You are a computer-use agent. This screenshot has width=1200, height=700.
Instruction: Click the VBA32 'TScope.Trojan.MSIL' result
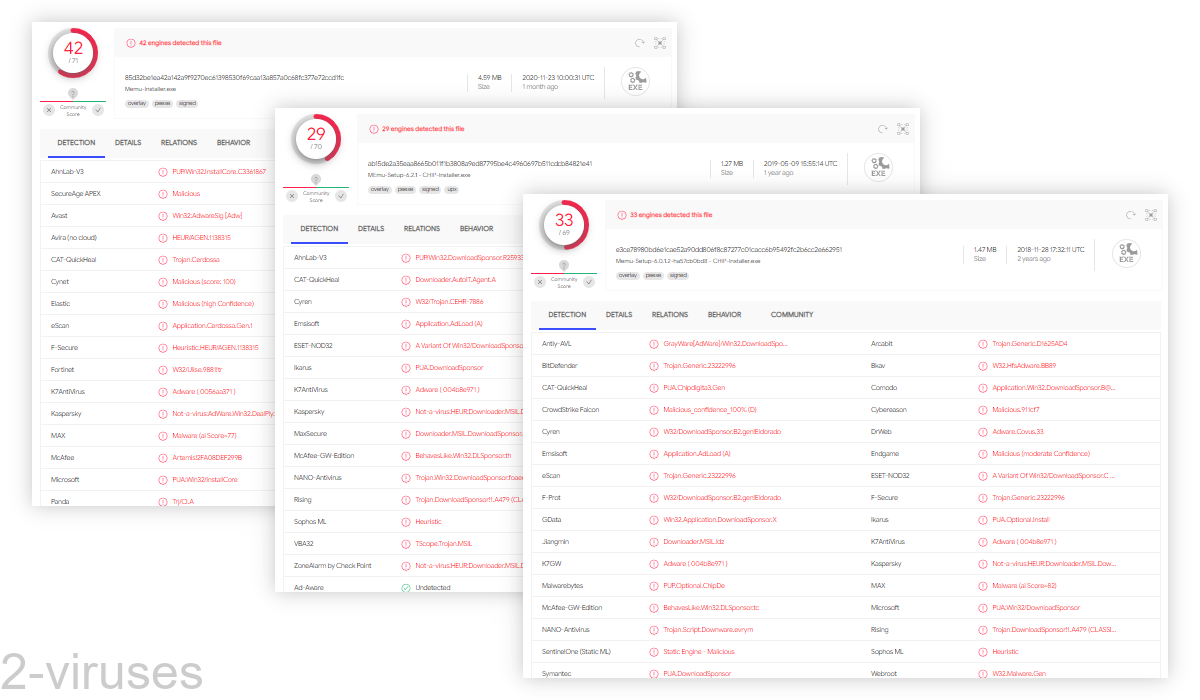(442, 544)
